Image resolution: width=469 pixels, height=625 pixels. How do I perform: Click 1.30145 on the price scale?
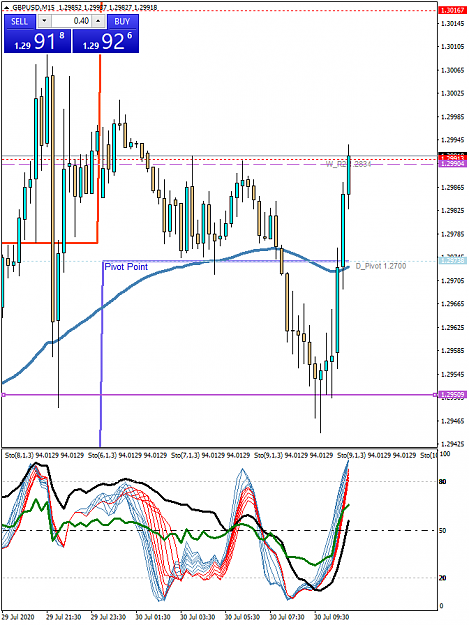[x=453, y=24]
